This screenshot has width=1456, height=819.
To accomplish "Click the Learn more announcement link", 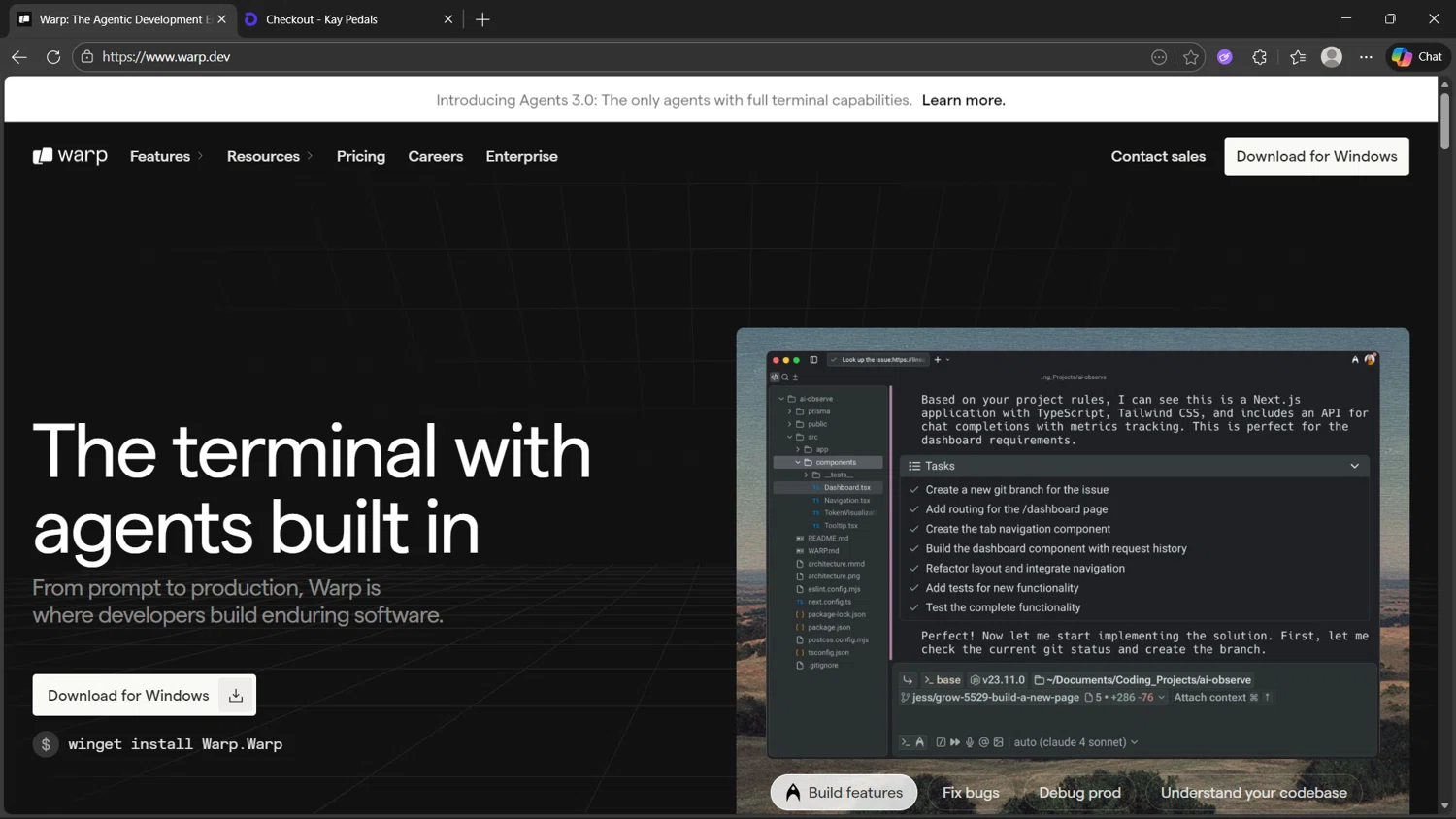I will pyautogui.click(x=964, y=100).
